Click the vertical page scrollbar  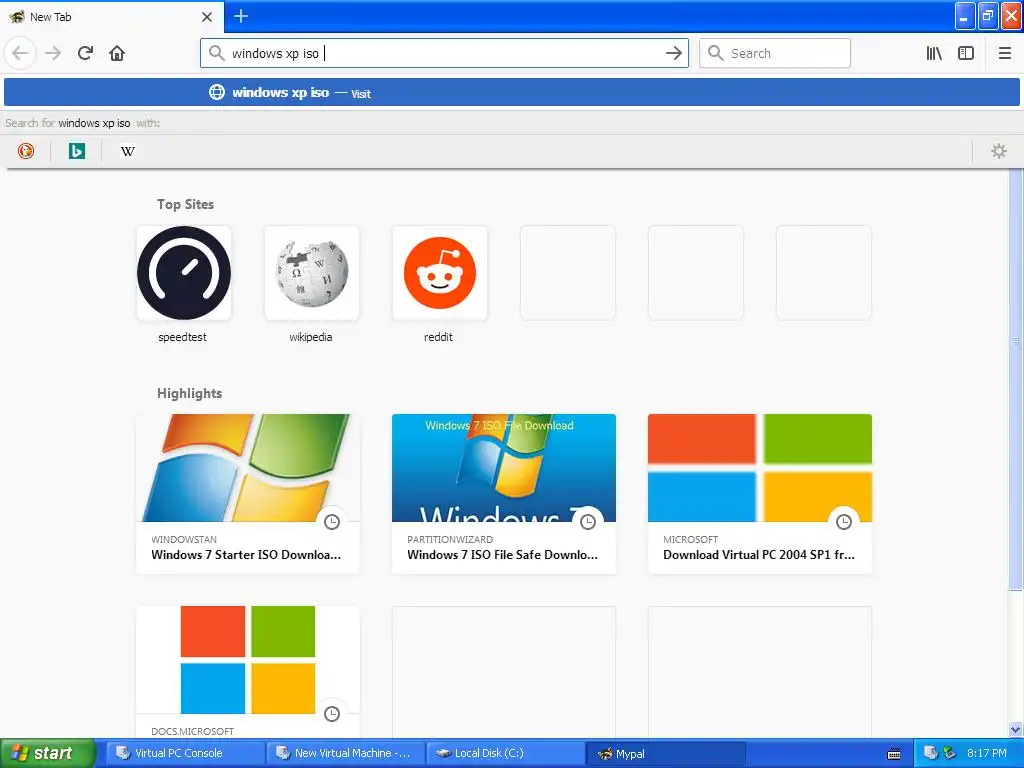[x=1015, y=379]
